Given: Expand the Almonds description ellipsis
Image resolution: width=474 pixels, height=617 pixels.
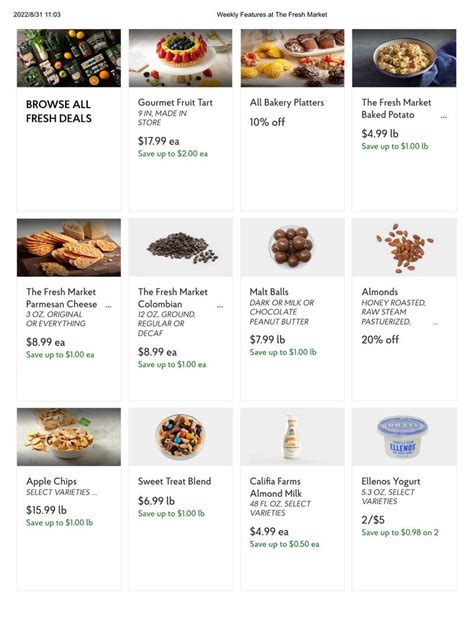Looking at the screenshot, I should [x=435, y=324].
